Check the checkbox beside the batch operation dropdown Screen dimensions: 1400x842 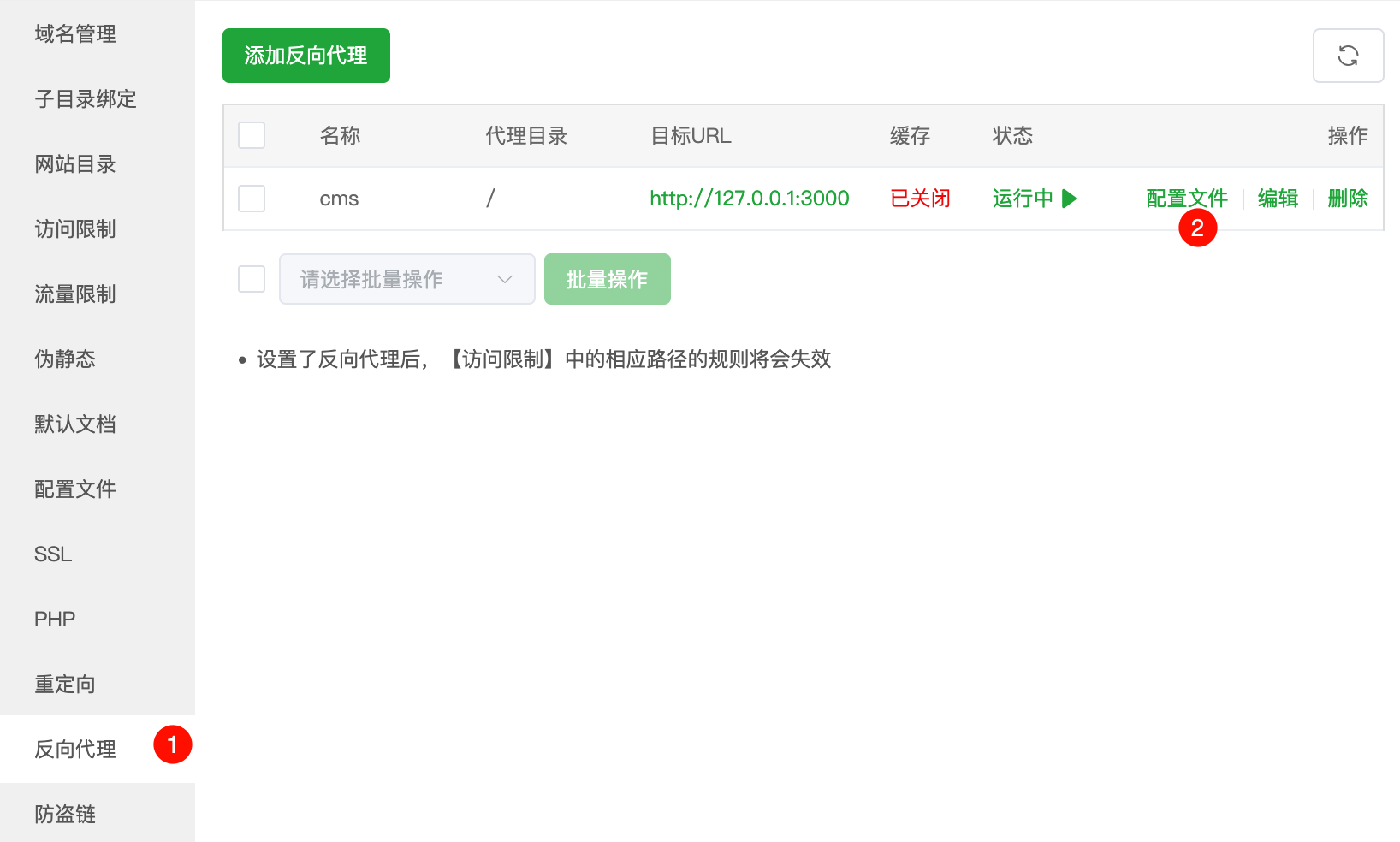click(251, 278)
